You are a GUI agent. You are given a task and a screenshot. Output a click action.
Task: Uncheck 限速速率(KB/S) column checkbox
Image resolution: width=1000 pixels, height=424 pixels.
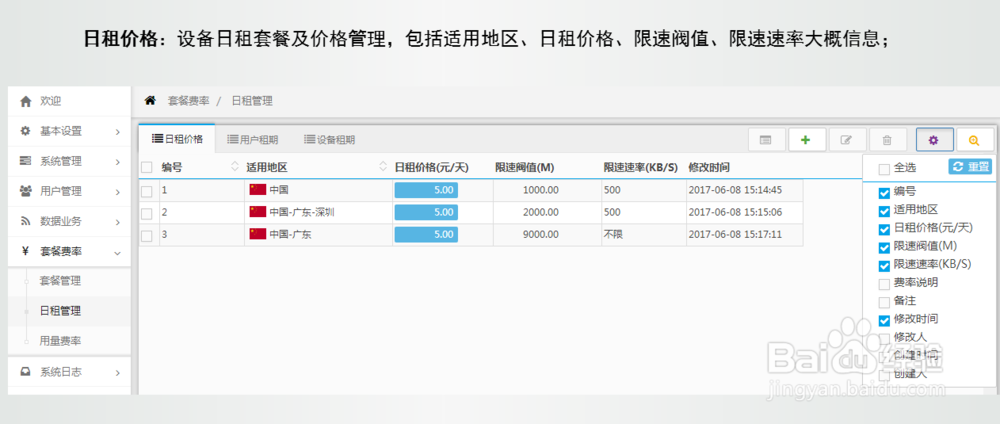(x=884, y=266)
